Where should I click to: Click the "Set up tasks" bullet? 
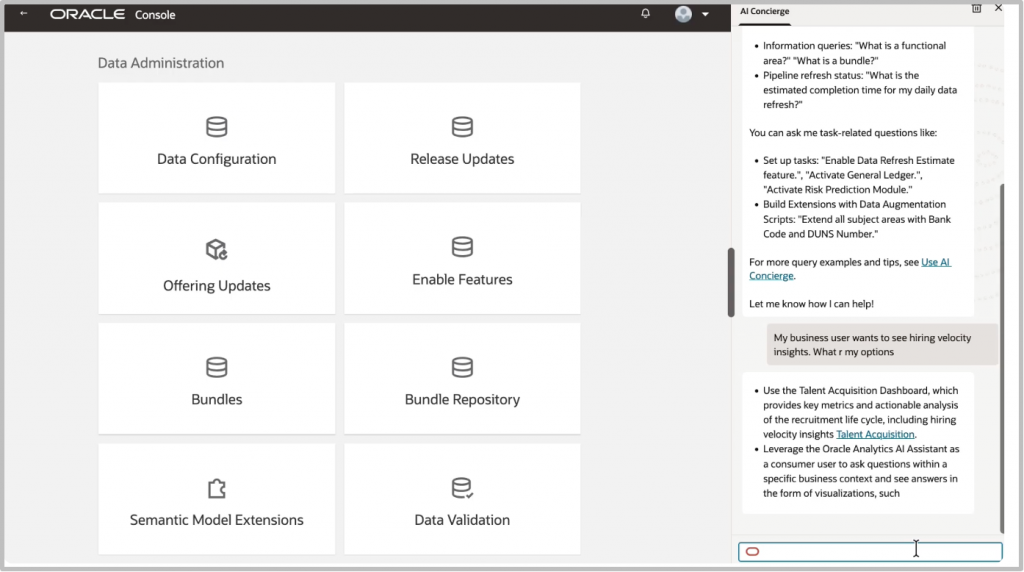tap(858, 175)
